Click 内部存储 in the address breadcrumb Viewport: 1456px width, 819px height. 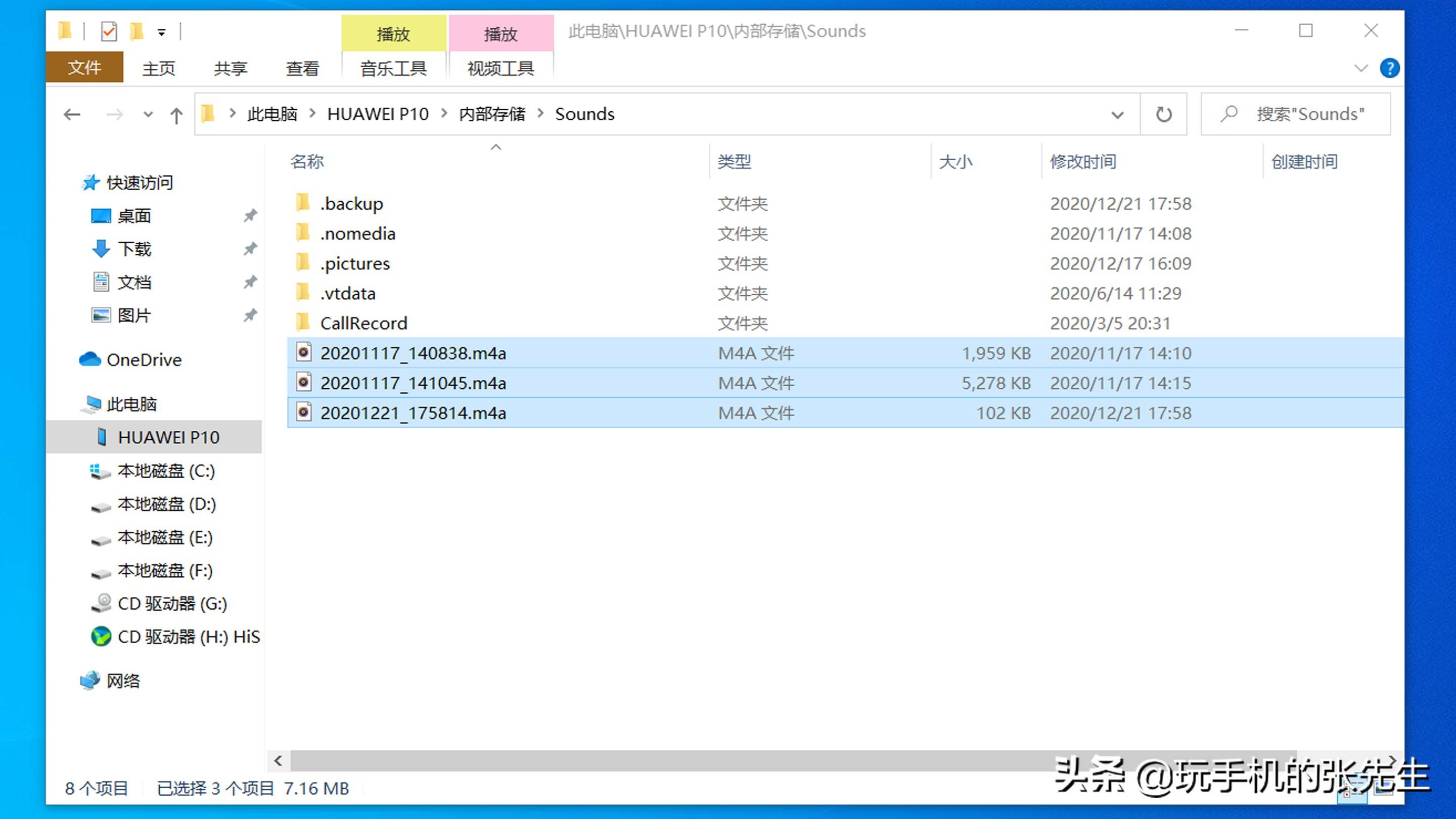click(492, 114)
